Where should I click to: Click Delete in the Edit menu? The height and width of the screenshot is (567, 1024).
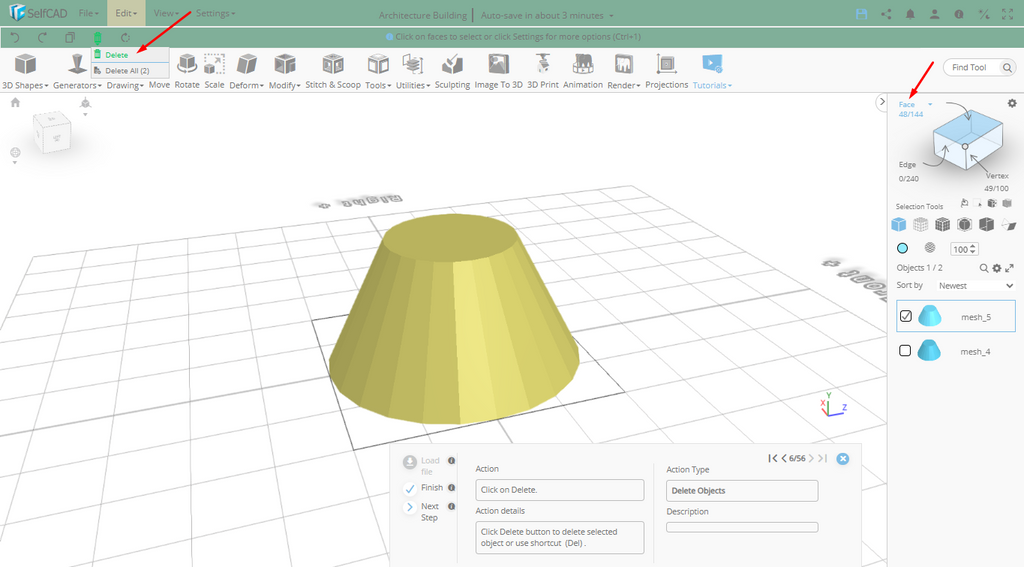point(118,55)
